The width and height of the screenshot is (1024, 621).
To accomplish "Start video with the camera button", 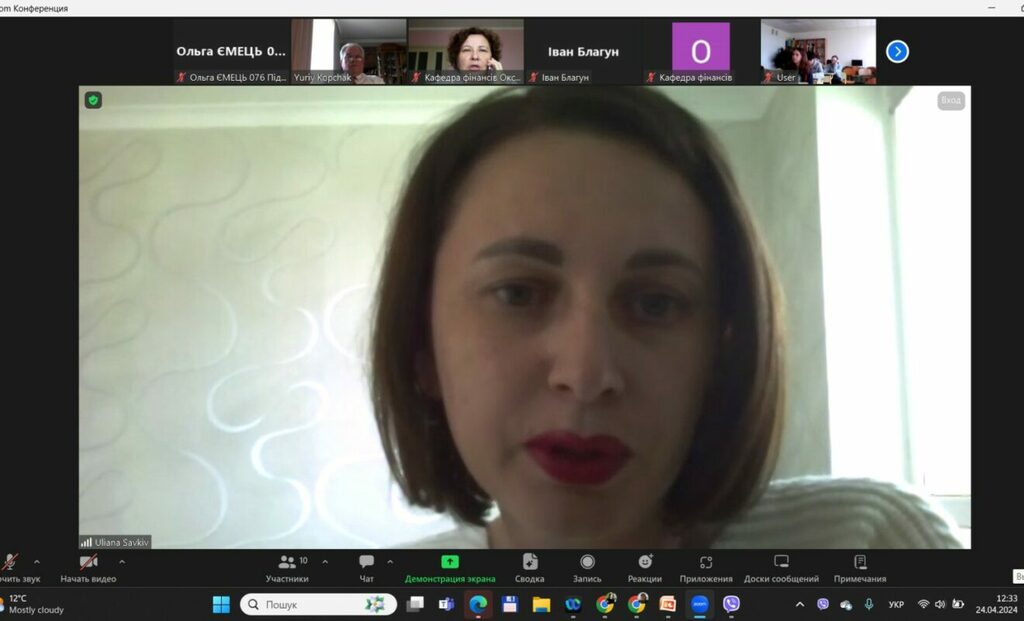I will pyautogui.click(x=88, y=563).
